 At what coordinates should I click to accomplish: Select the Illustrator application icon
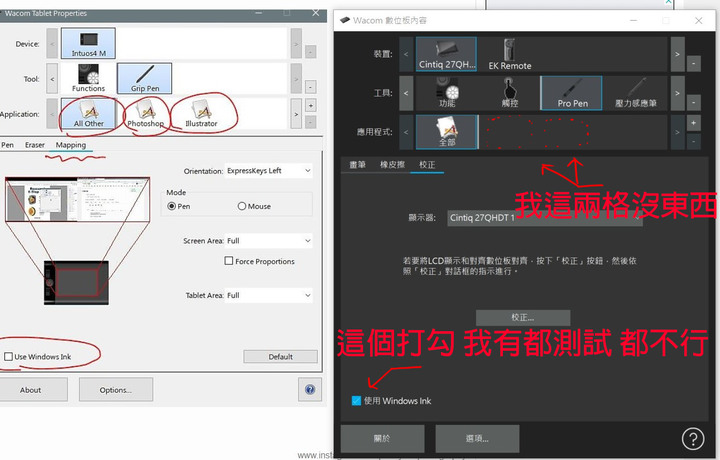[201, 113]
